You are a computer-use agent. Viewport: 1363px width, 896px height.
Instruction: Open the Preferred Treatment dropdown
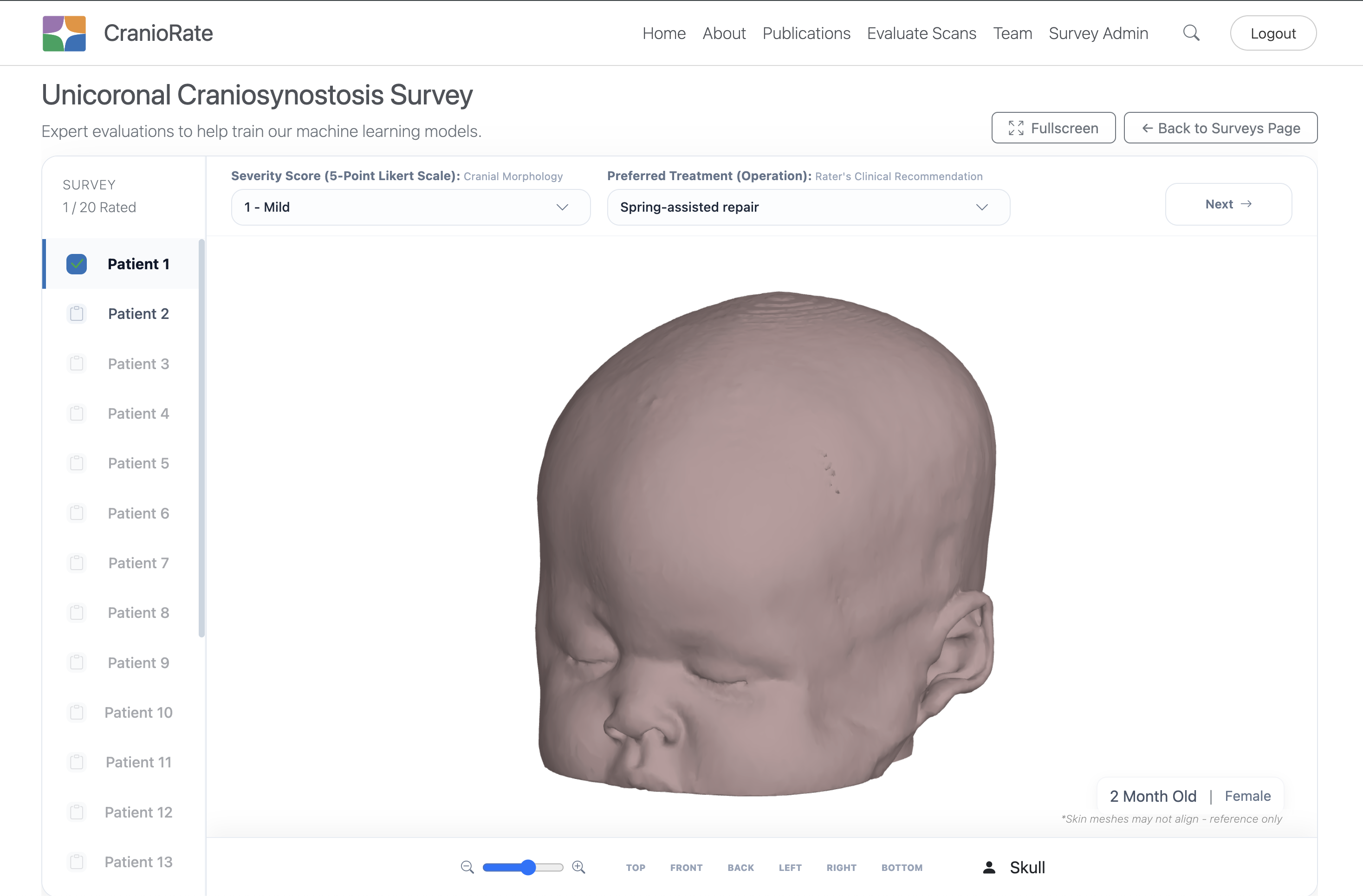point(808,207)
